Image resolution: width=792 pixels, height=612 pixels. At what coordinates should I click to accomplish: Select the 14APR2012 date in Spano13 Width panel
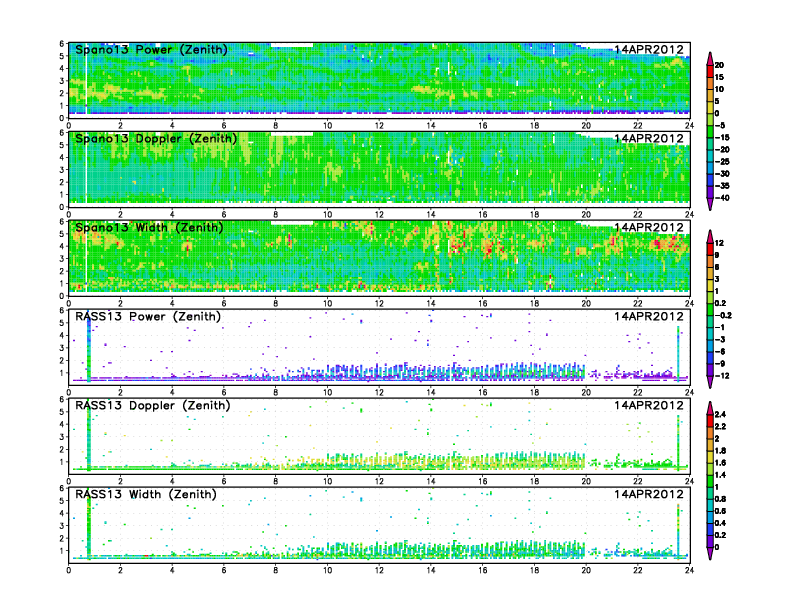649,228
